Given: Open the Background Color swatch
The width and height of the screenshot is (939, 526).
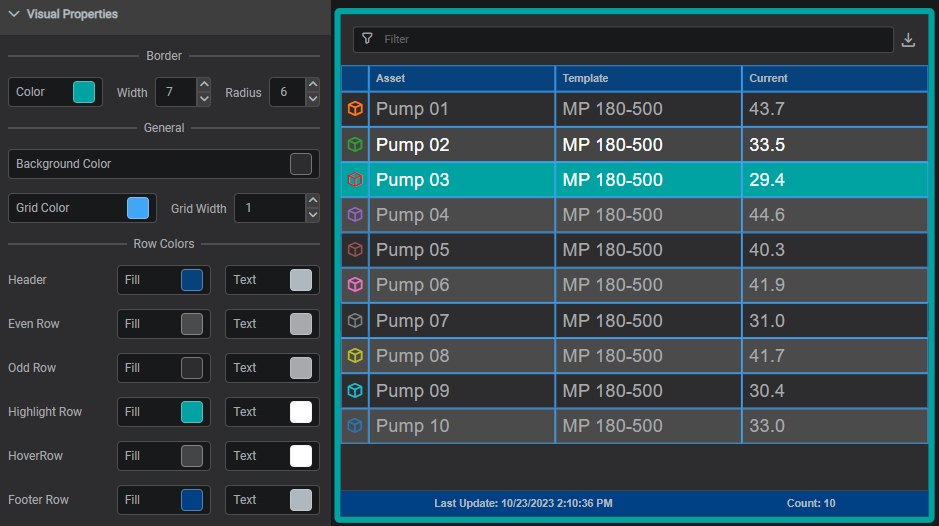Looking at the screenshot, I should click(301, 164).
